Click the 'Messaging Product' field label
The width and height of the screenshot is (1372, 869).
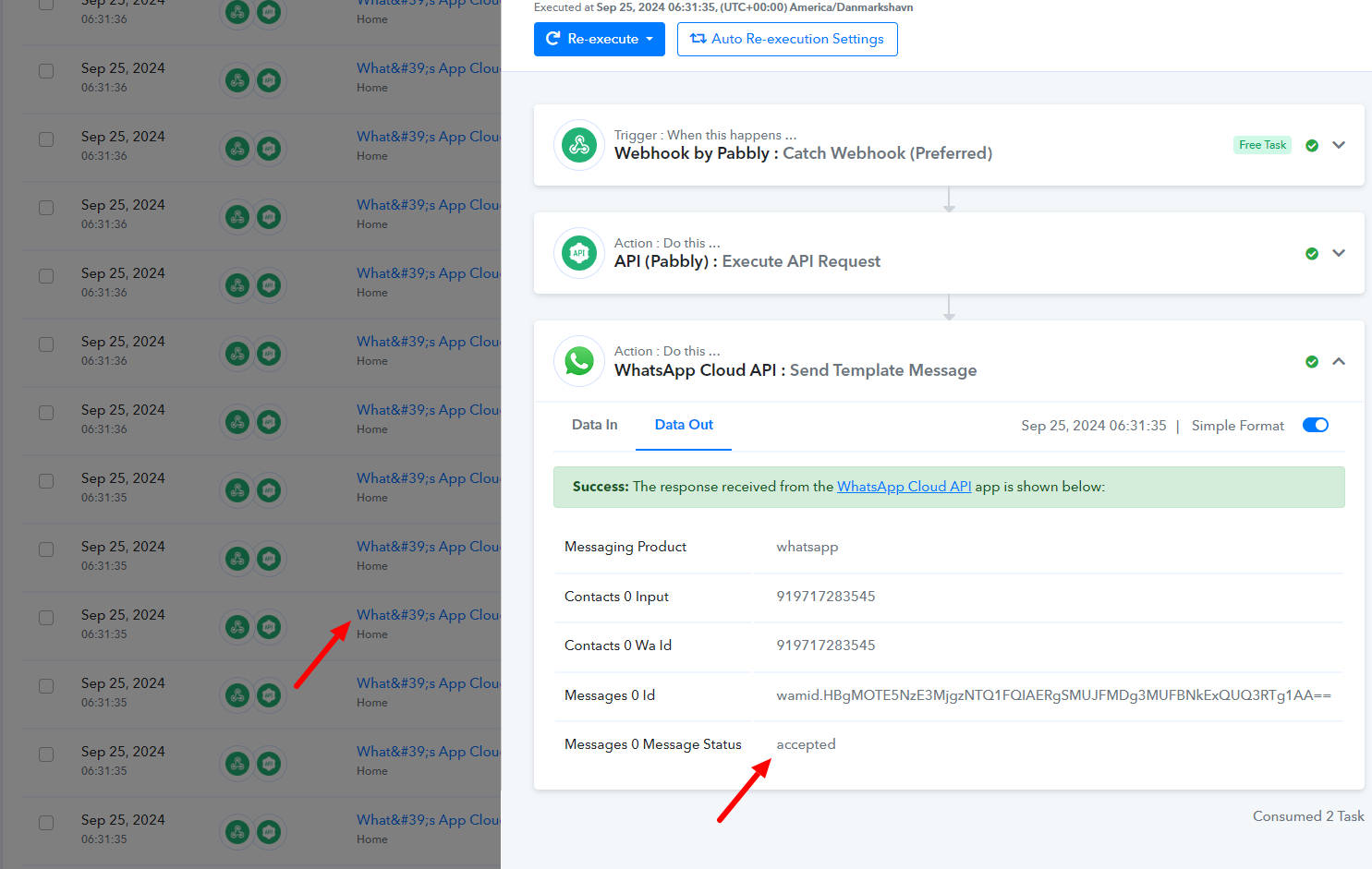[625, 547]
